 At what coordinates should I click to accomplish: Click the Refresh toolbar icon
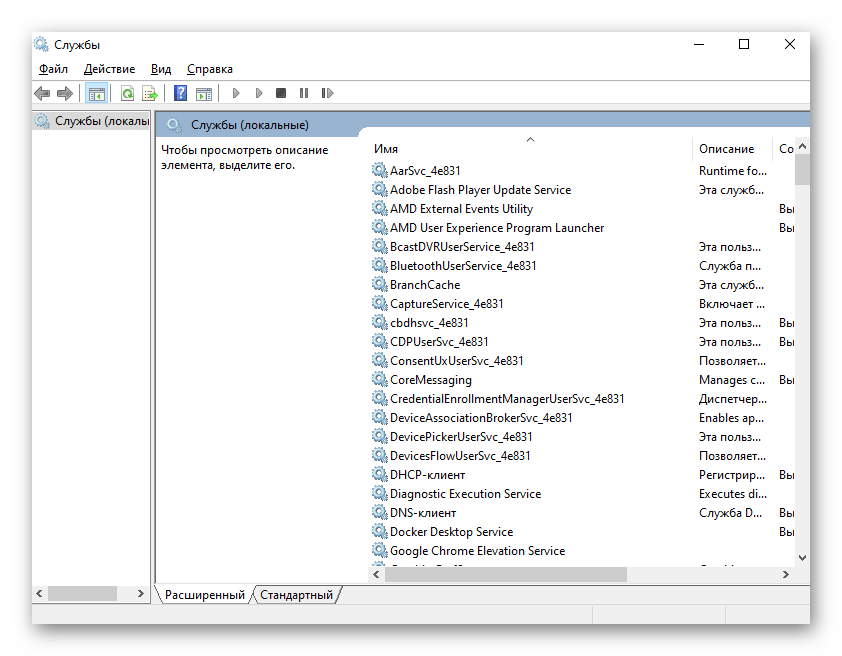point(127,93)
